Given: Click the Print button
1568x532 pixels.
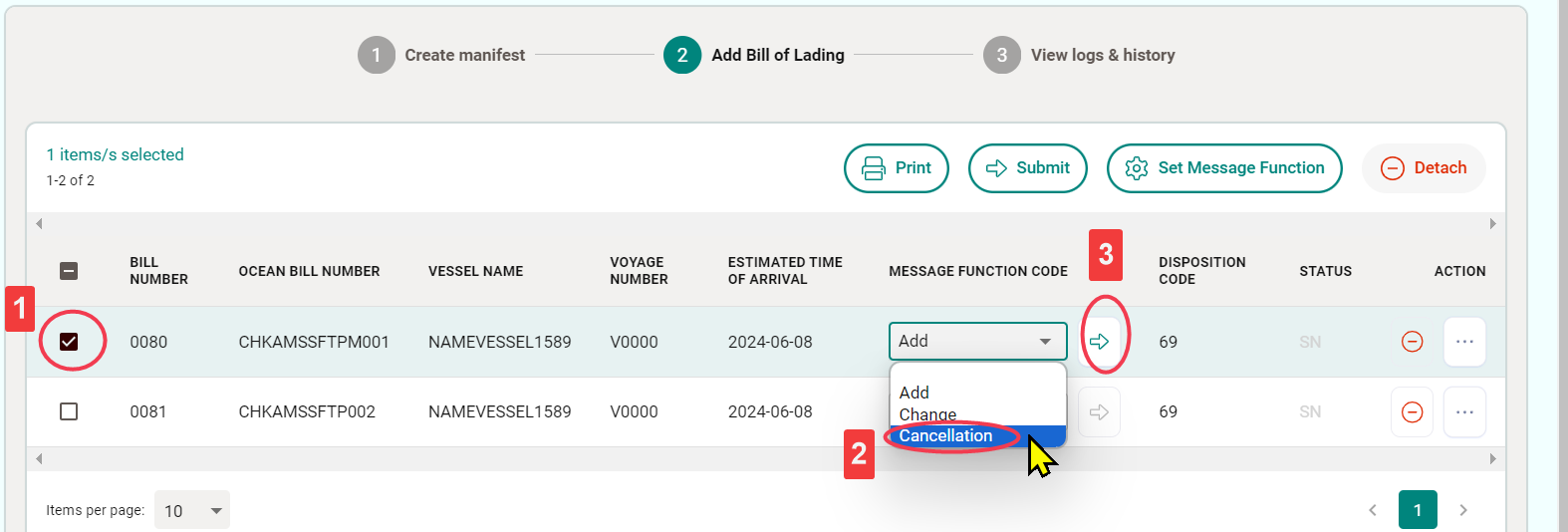Looking at the screenshot, I should point(896,168).
